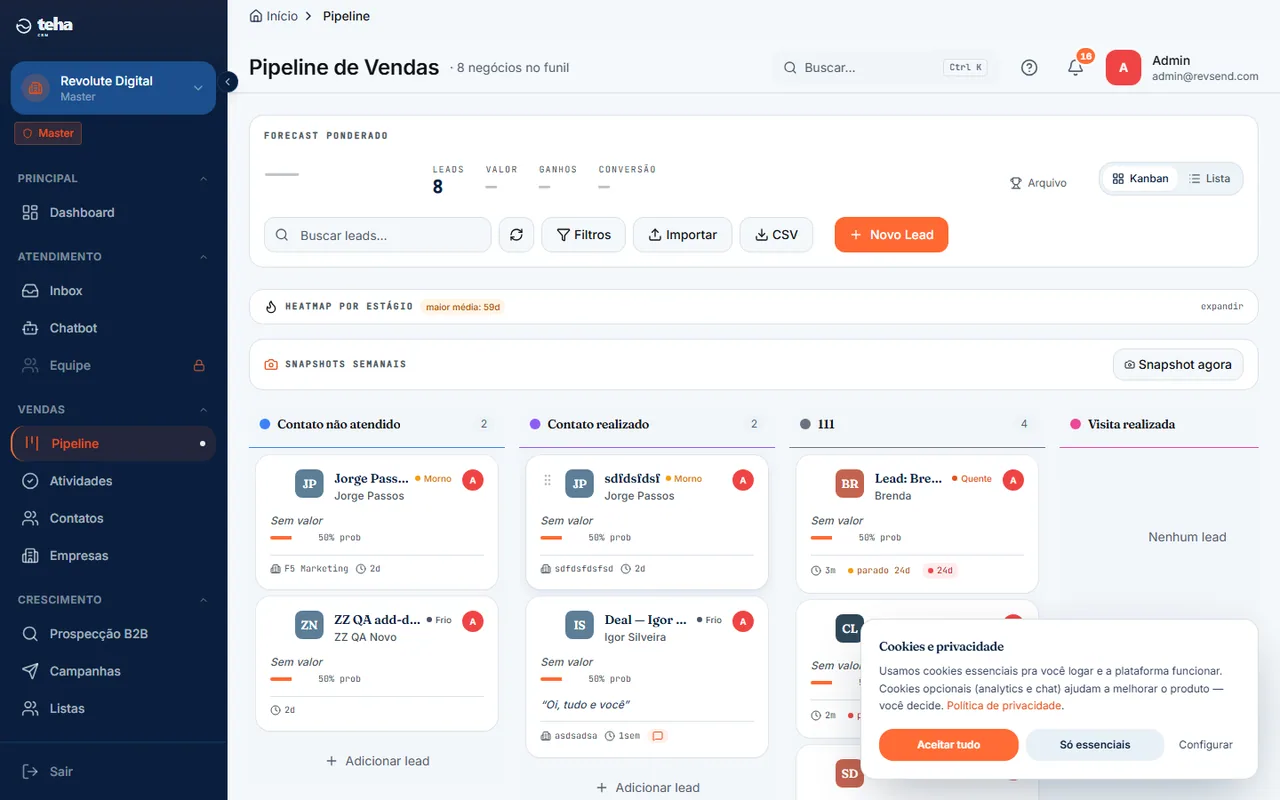Collapse the Vendas sidebar section
This screenshot has width=1280, height=800.
tap(203, 410)
